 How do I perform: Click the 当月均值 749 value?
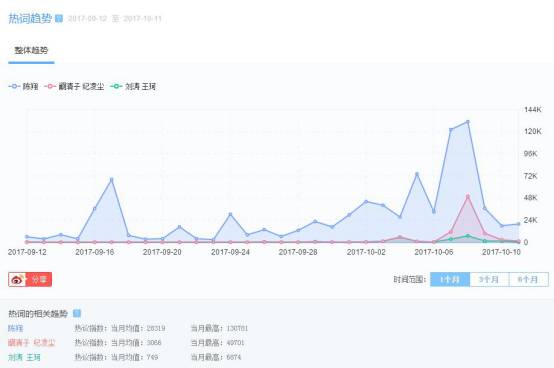click(x=152, y=357)
